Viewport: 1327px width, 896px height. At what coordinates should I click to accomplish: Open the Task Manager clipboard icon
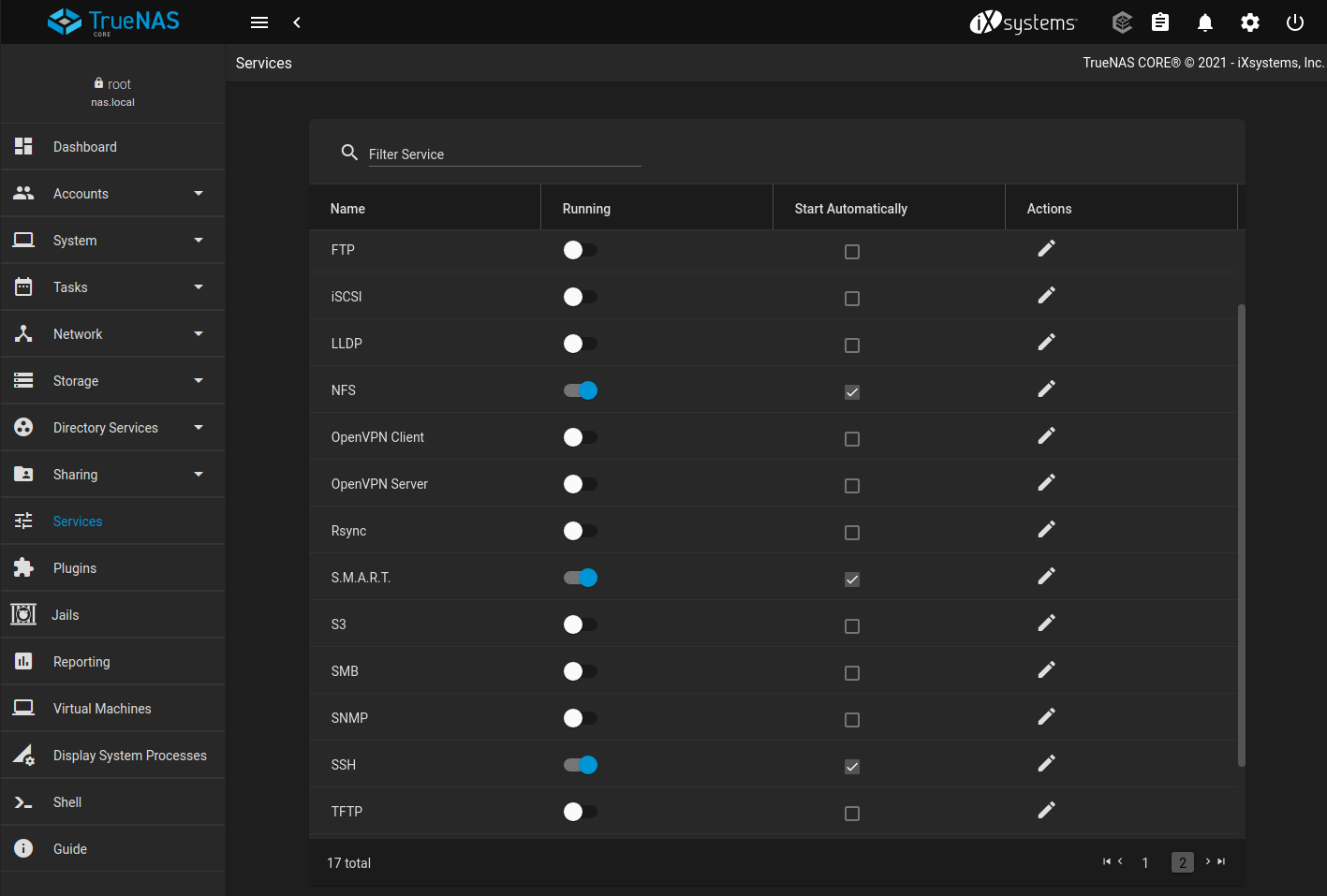(1160, 22)
